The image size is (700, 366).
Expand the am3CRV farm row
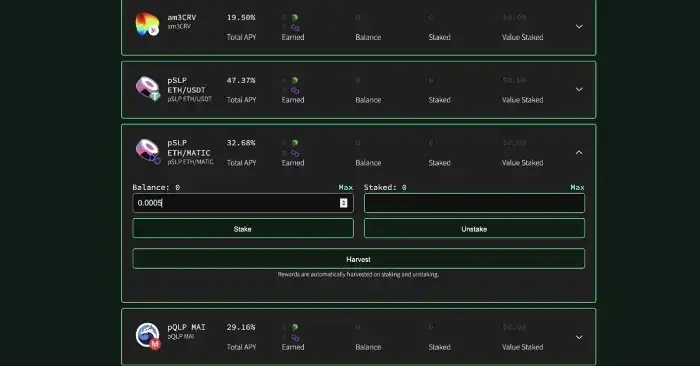tap(579, 27)
